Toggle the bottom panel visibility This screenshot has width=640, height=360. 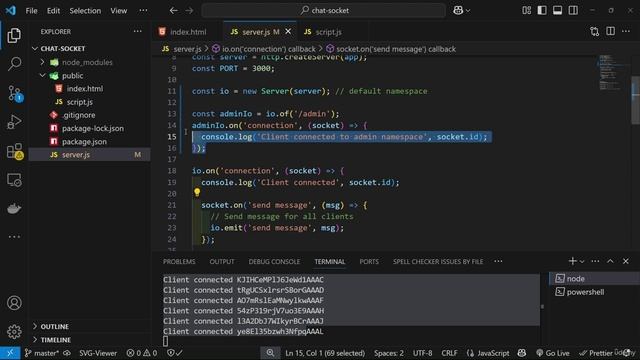pyautogui.click(x=558, y=10)
